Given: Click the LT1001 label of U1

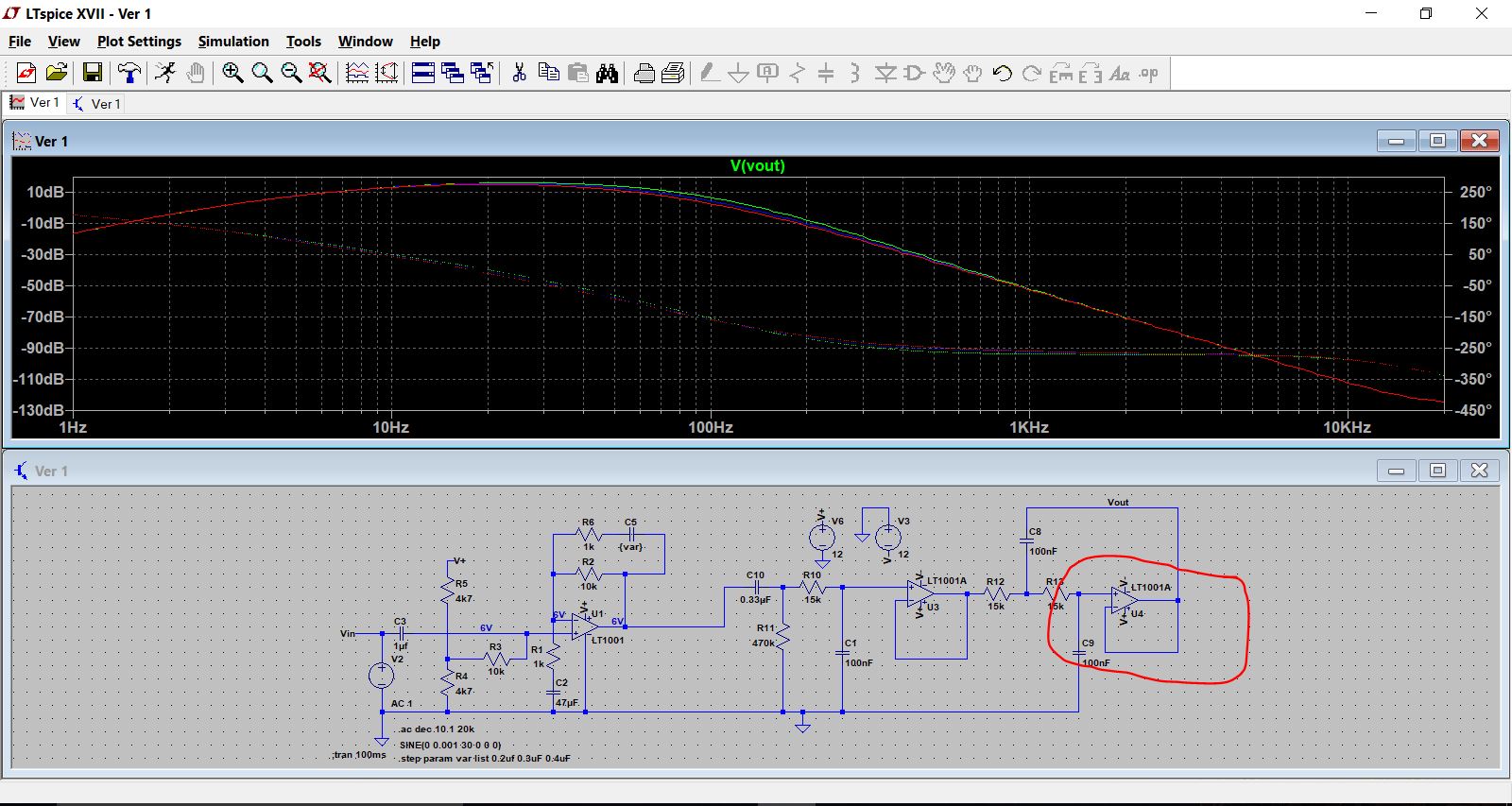Looking at the screenshot, I should (608, 640).
